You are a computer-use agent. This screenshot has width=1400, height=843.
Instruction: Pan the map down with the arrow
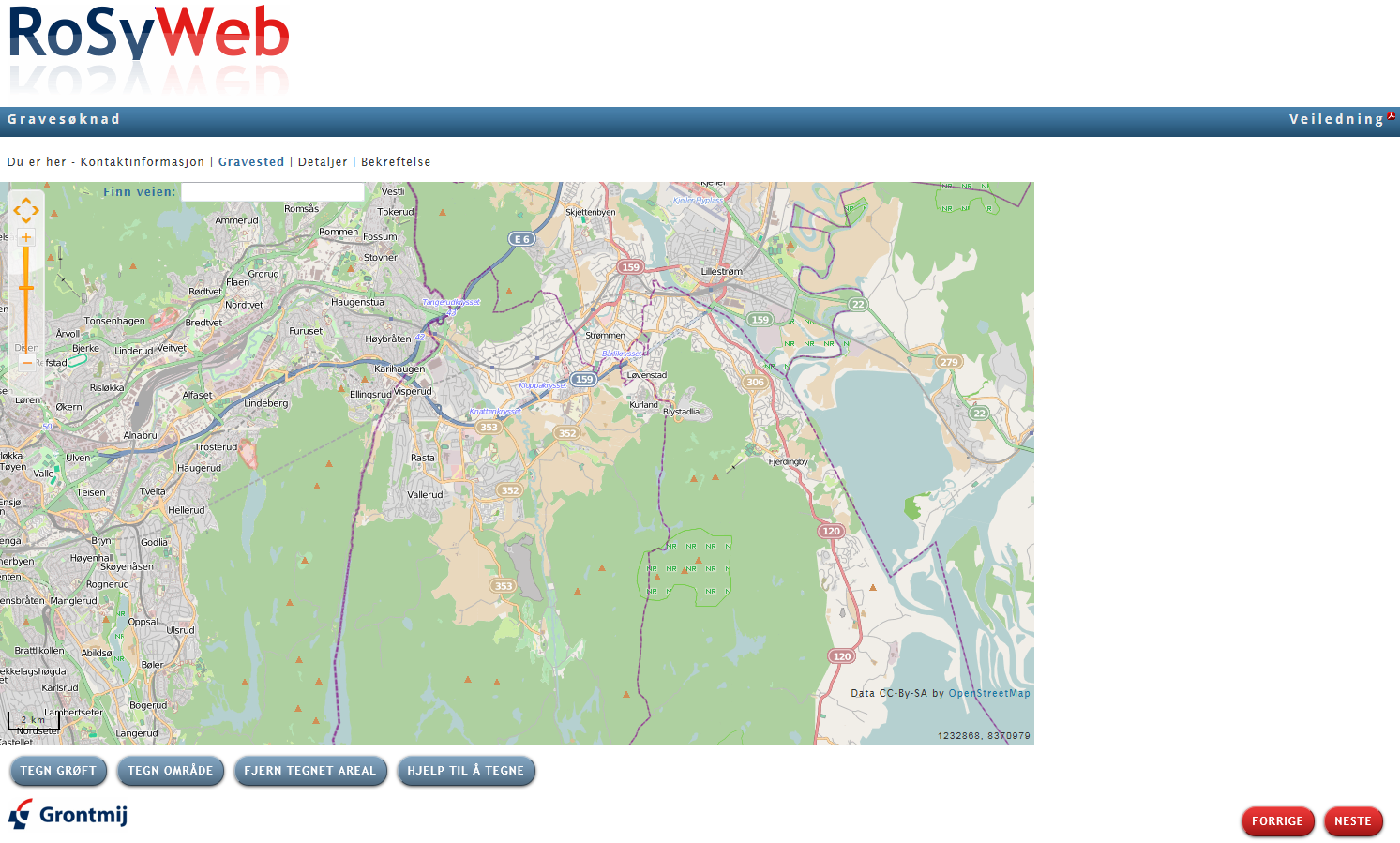(x=26, y=220)
